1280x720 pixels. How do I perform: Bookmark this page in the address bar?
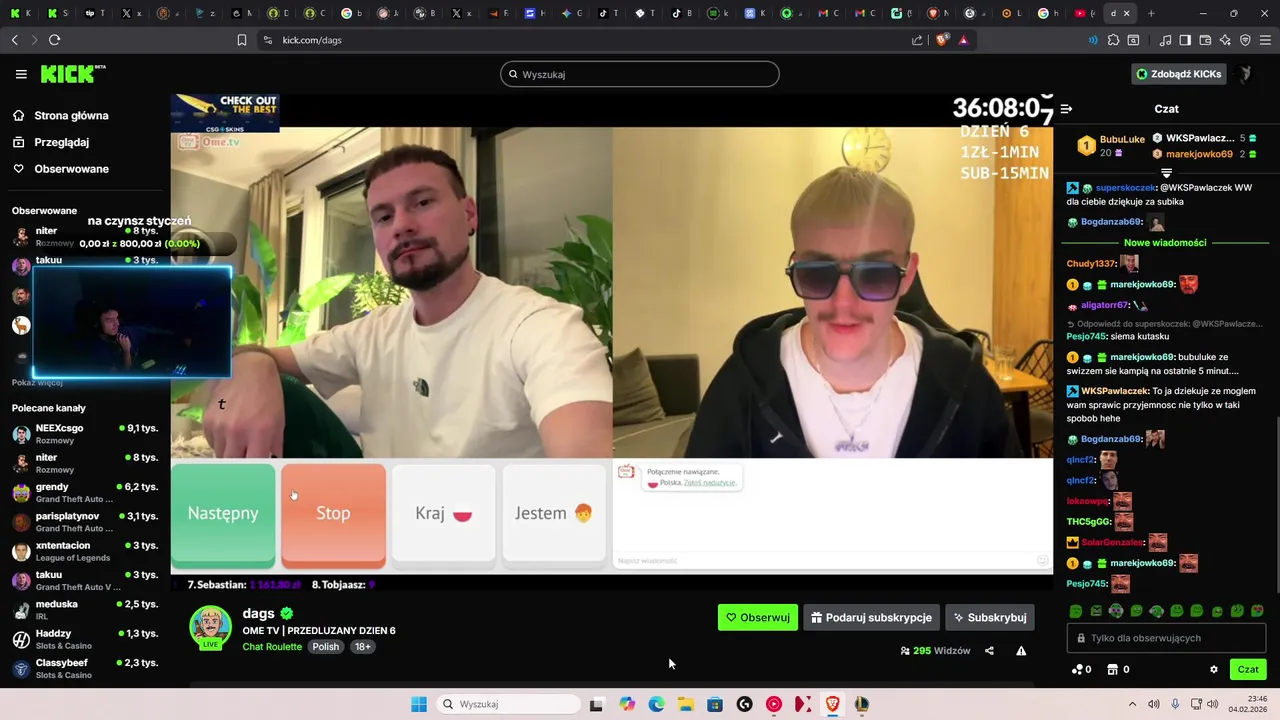pos(242,40)
